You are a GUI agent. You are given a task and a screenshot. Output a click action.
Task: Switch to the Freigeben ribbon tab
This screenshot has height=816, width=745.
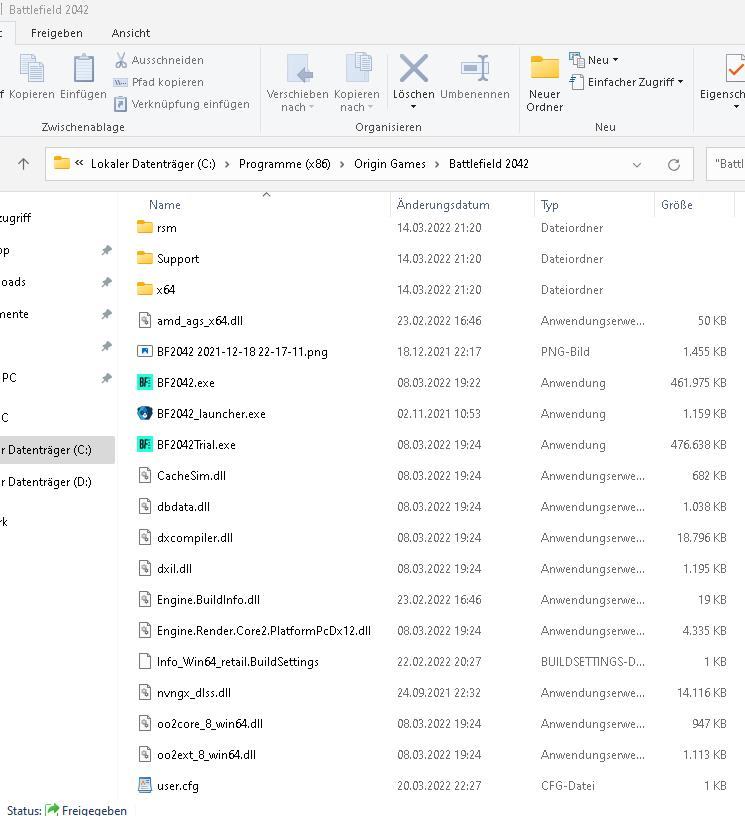pyautogui.click(x=57, y=33)
